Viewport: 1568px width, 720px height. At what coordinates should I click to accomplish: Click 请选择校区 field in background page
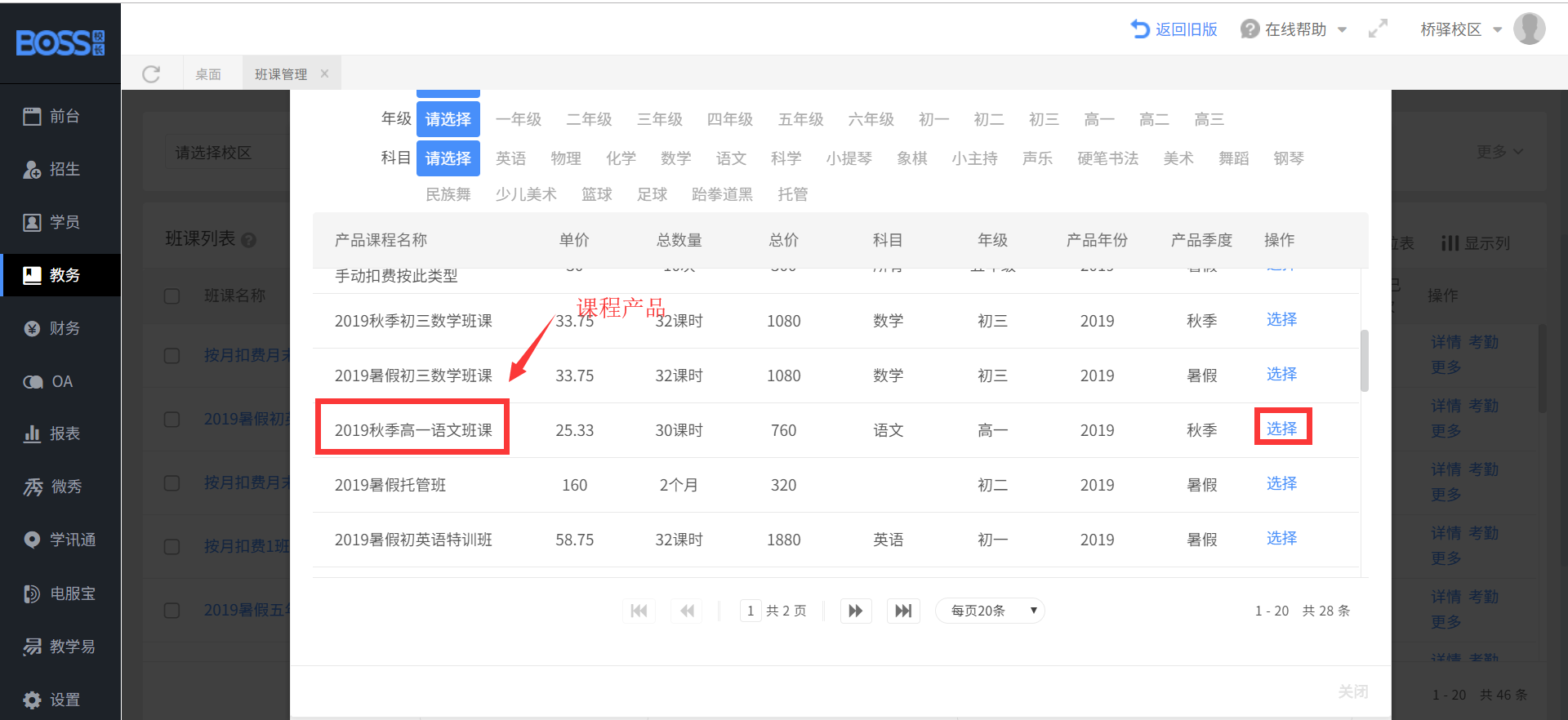[226, 153]
